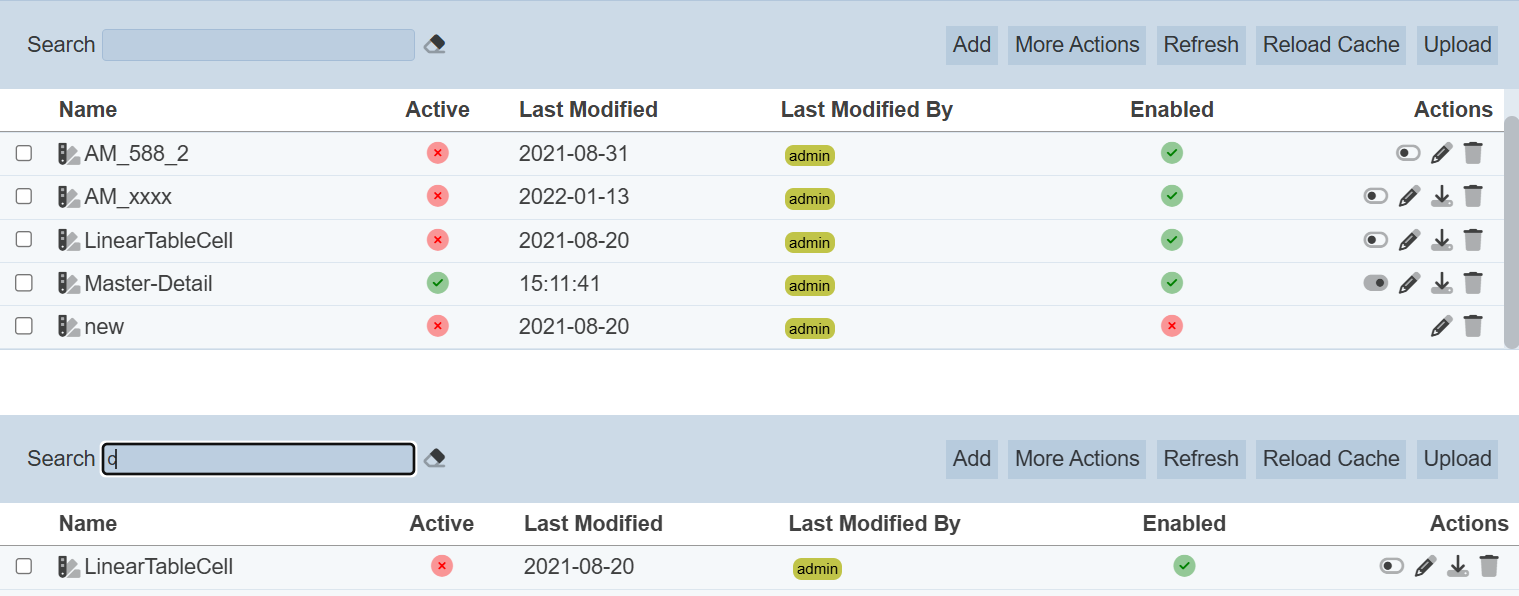This screenshot has height=596, width=1519.
Task: Check the 'new' row checkbox
Action: pyautogui.click(x=24, y=326)
